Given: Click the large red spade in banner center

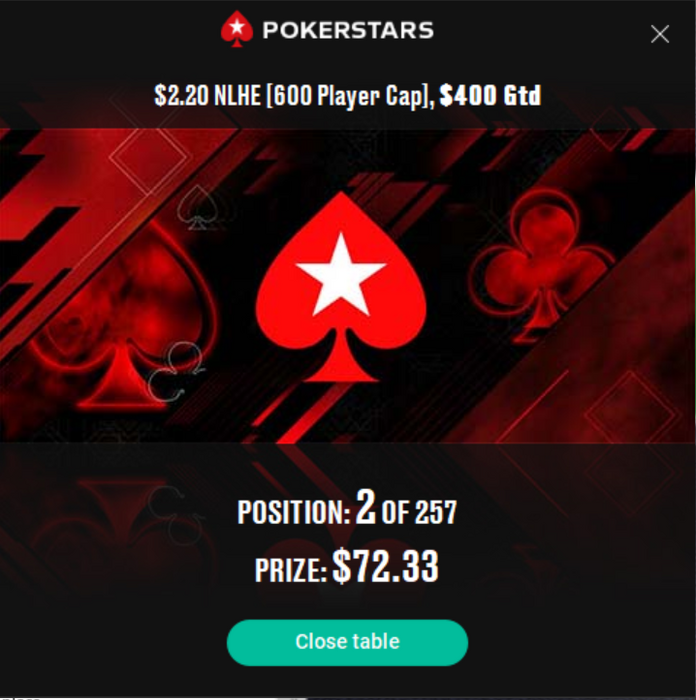Looking at the screenshot, I should [x=341, y=287].
